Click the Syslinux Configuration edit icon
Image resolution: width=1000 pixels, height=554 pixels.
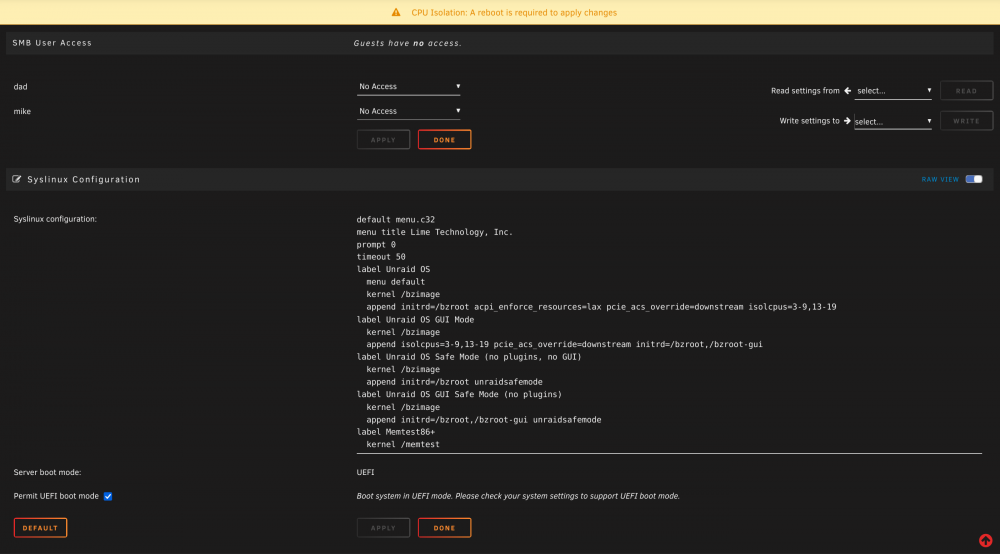pos(17,179)
